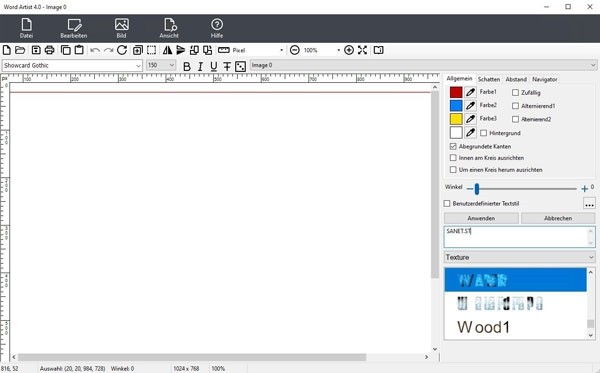Check Um einen Kreis herum ausrichten
600x373 pixels.
pyautogui.click(x=453, y=169)
